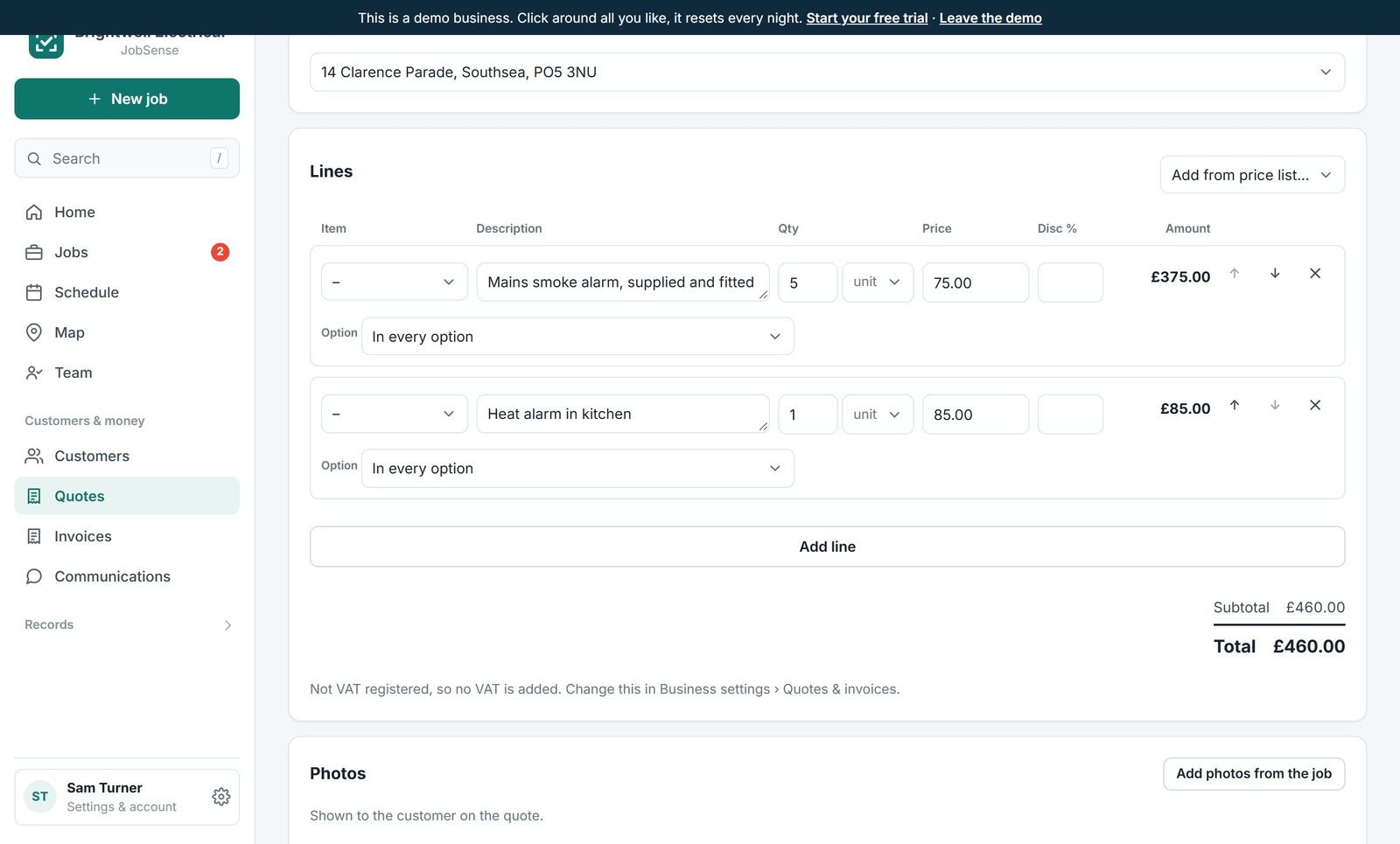
Task: Click Add photos from the job
Action: 1254,774
